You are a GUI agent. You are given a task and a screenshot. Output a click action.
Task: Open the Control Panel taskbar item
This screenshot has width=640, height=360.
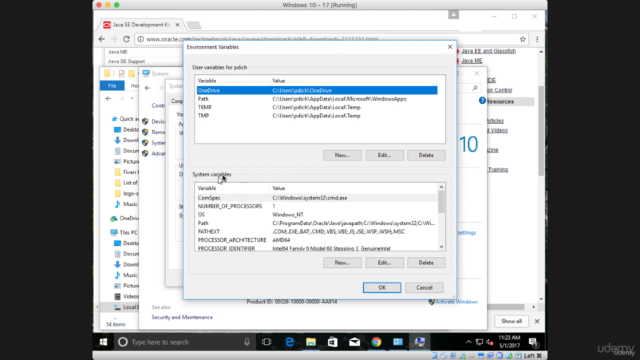tap(398, 342)
